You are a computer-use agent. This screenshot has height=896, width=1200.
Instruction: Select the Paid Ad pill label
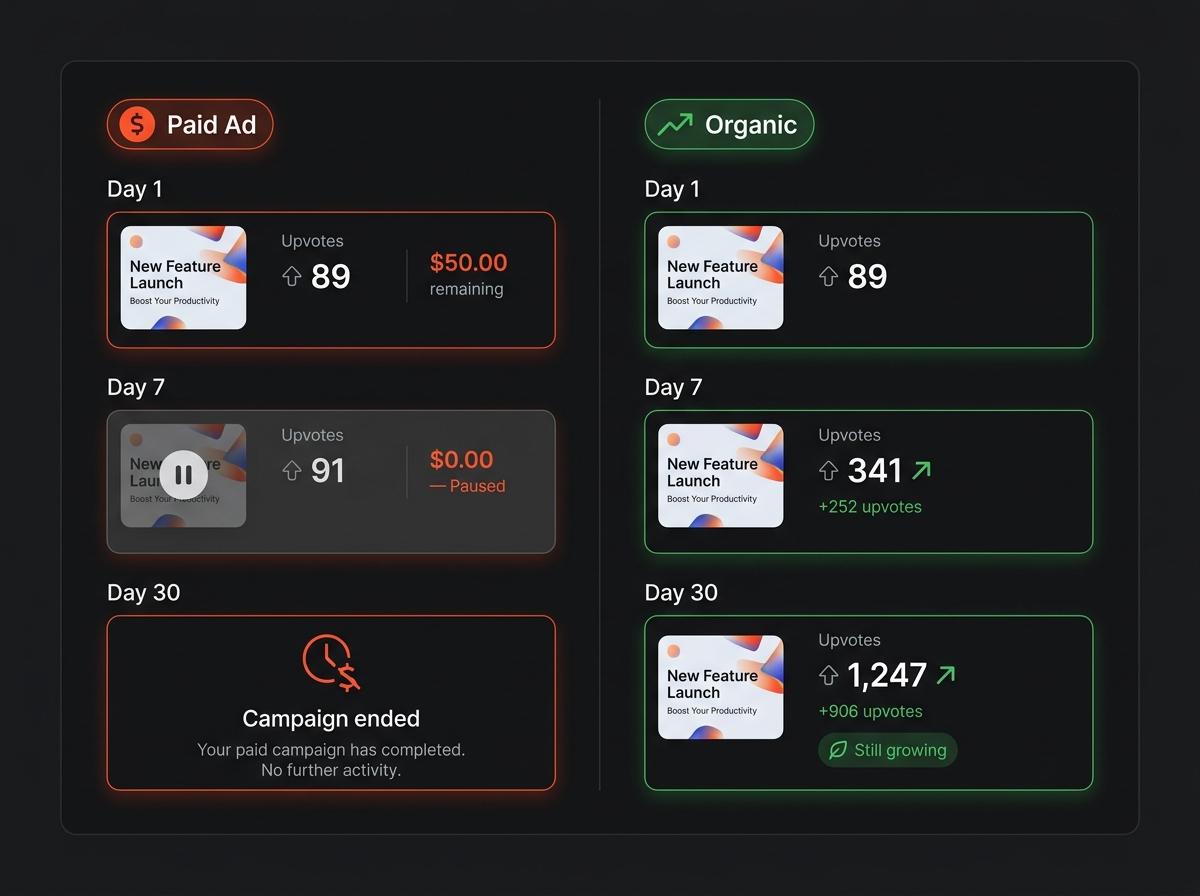pyautogui.click(x=190, y=125)
